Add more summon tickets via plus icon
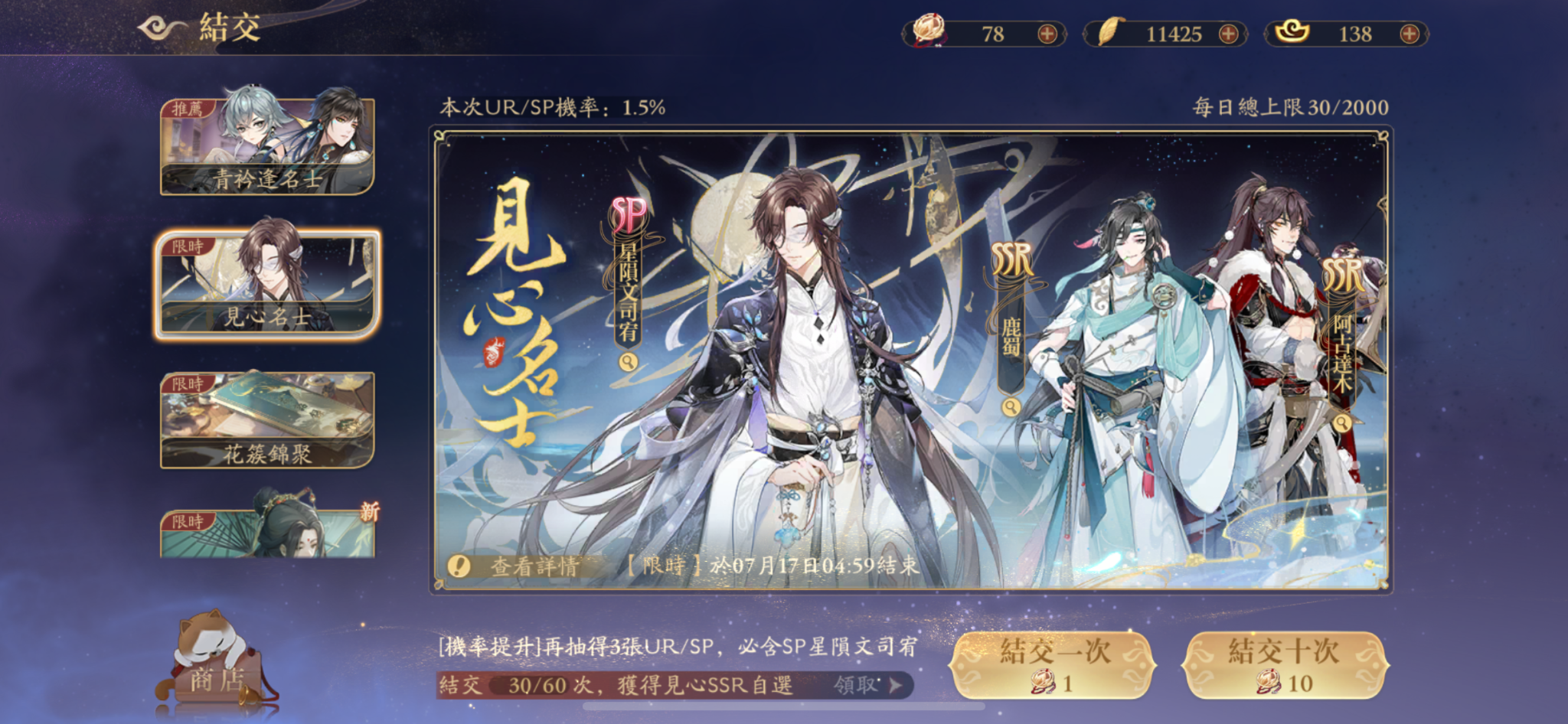 click(1047, 34)
